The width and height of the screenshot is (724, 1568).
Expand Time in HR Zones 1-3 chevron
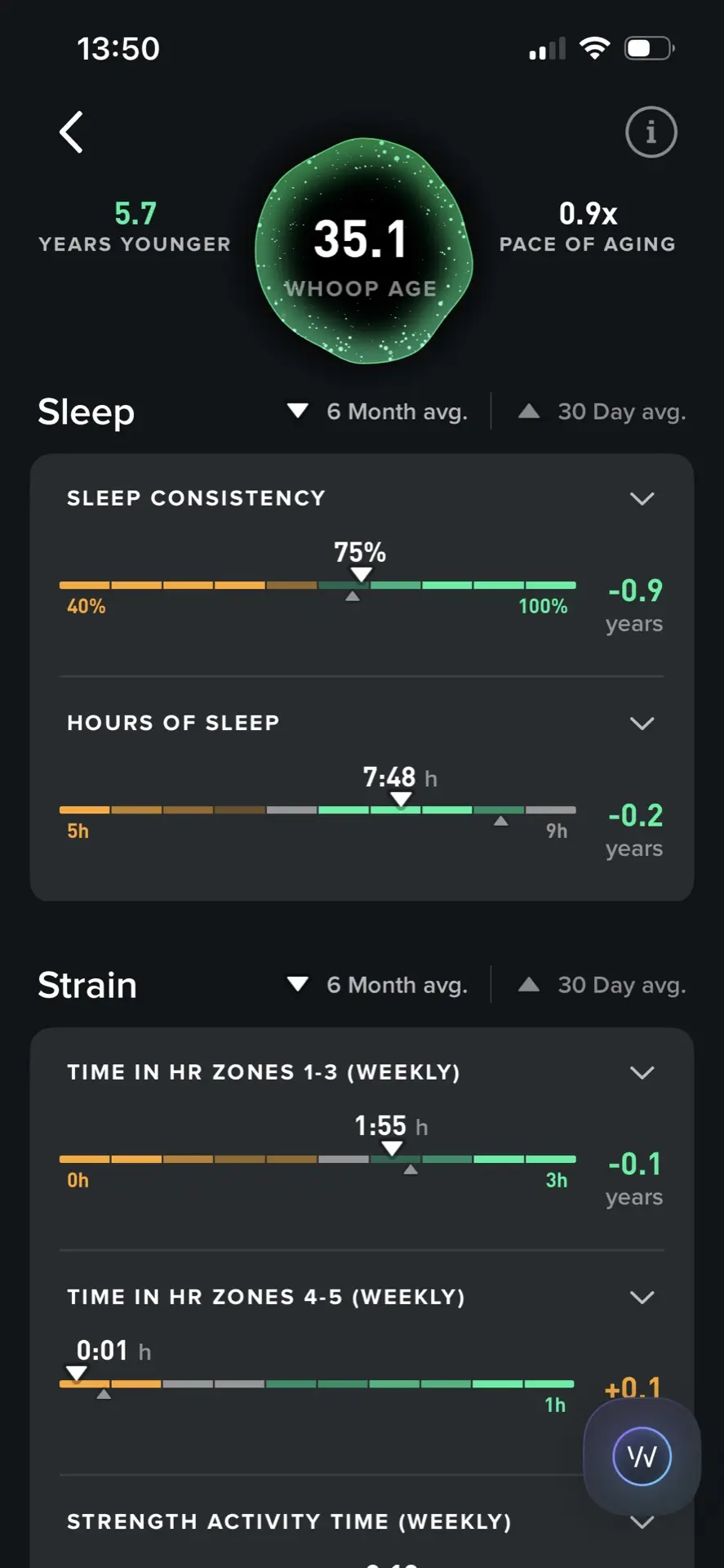click(x=642, y=1072)
